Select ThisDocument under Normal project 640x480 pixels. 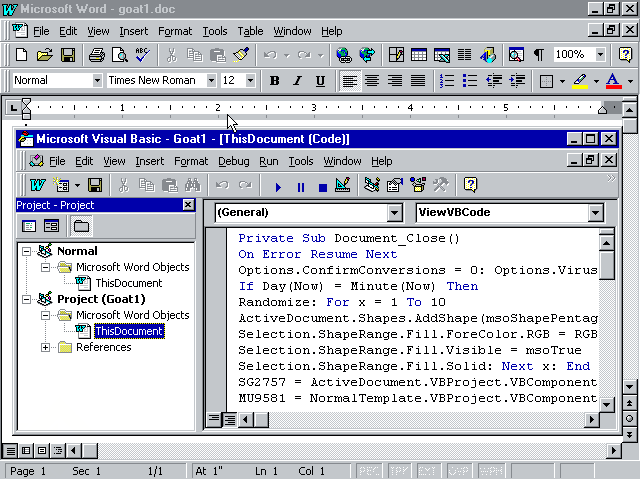(x=129, y=283)
